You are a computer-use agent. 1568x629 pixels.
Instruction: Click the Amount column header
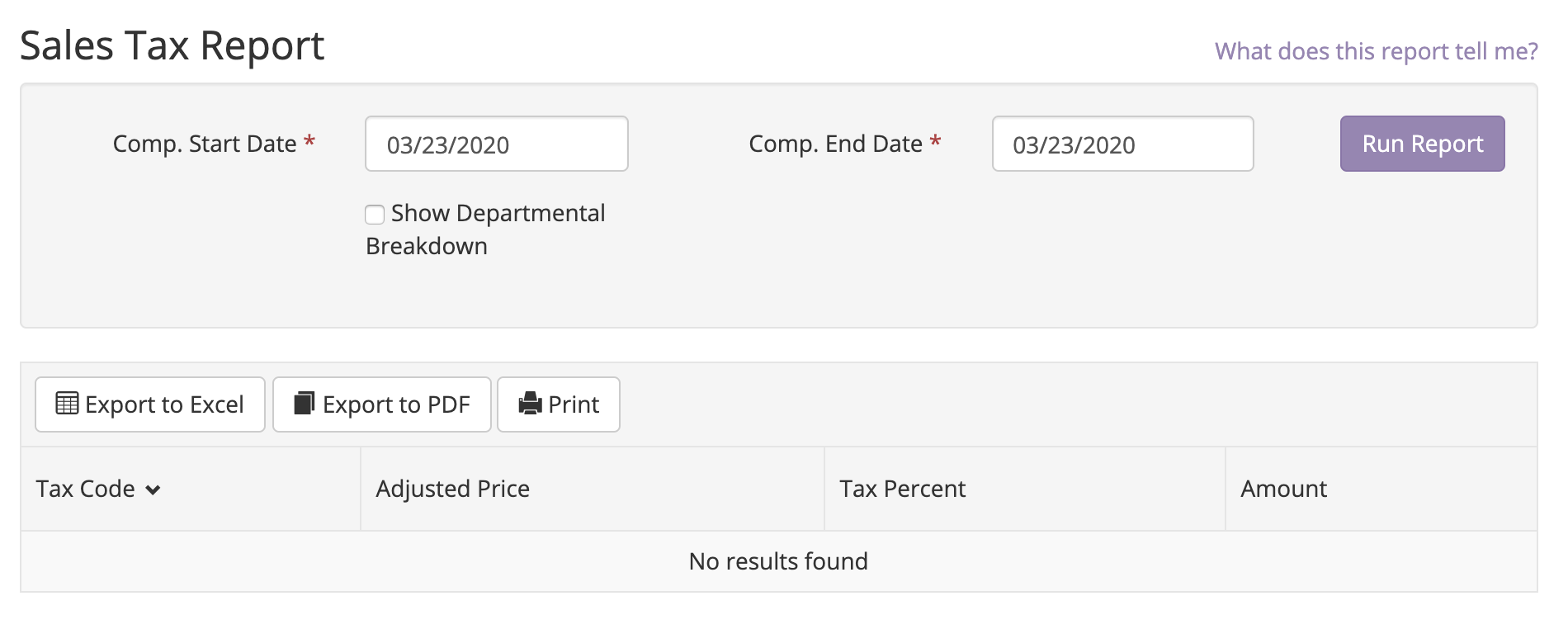click(1283, 489)
